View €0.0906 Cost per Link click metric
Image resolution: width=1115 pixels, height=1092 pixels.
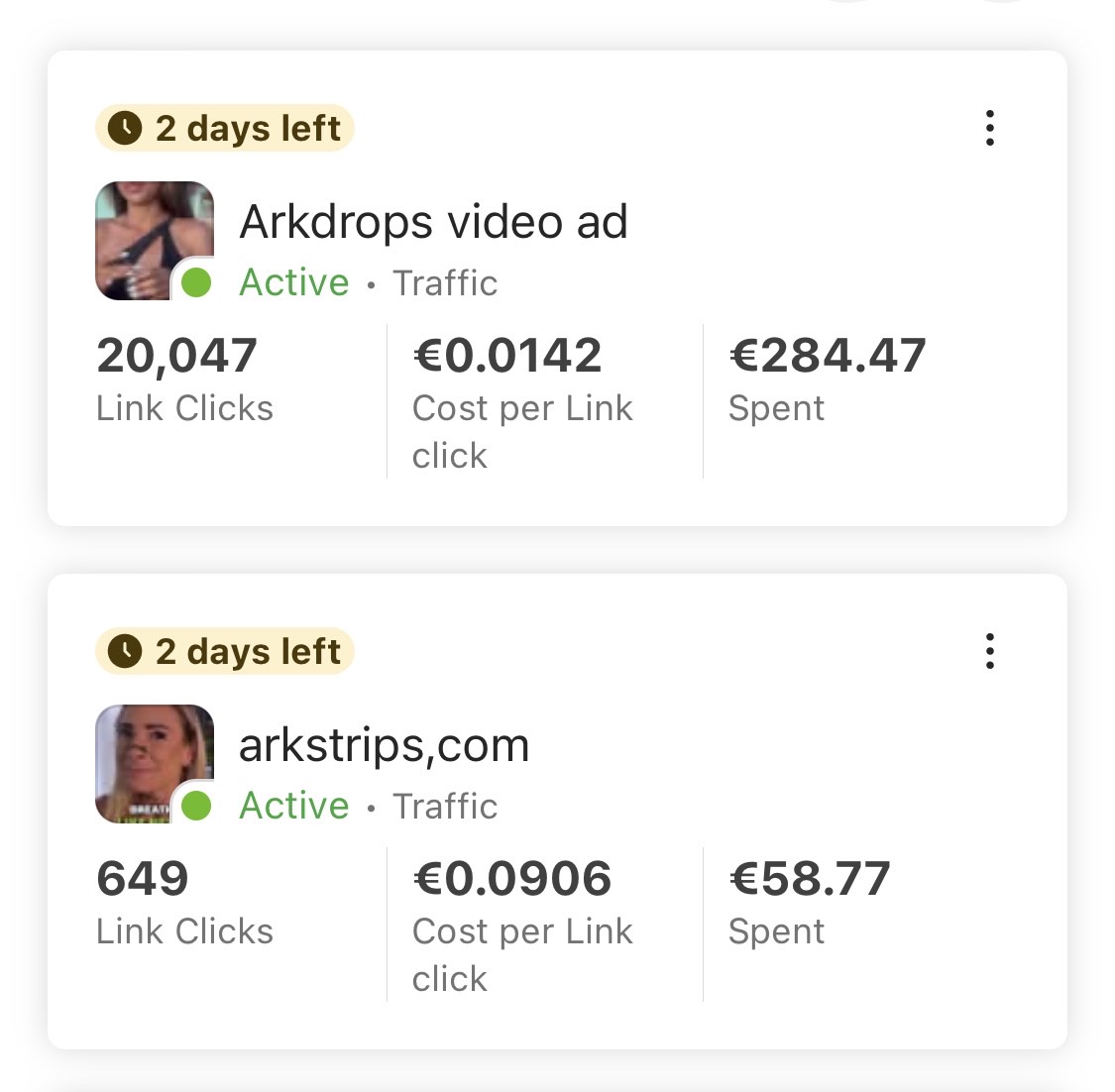tap(522, 926)
